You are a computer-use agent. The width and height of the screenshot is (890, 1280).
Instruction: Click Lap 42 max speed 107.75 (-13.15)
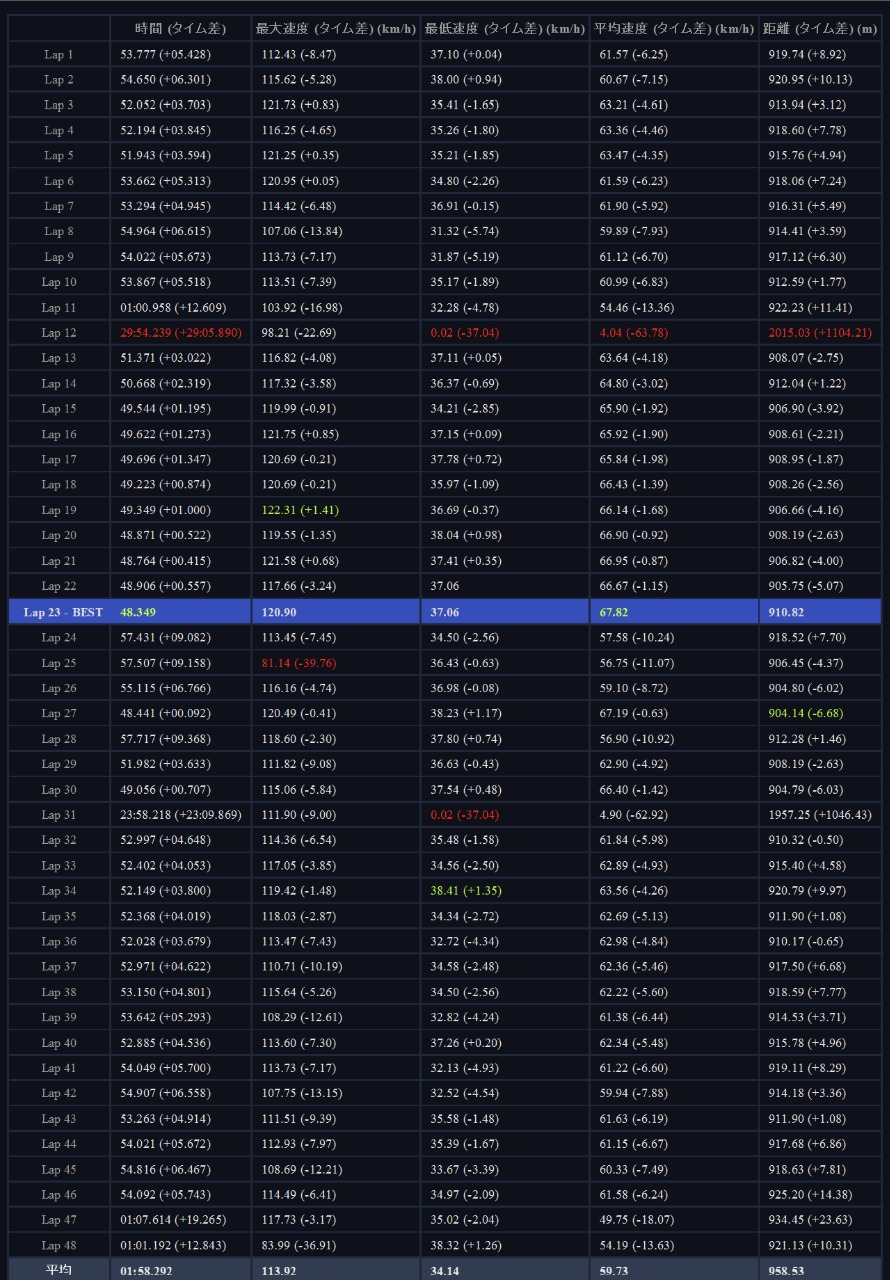[302, 1094]
